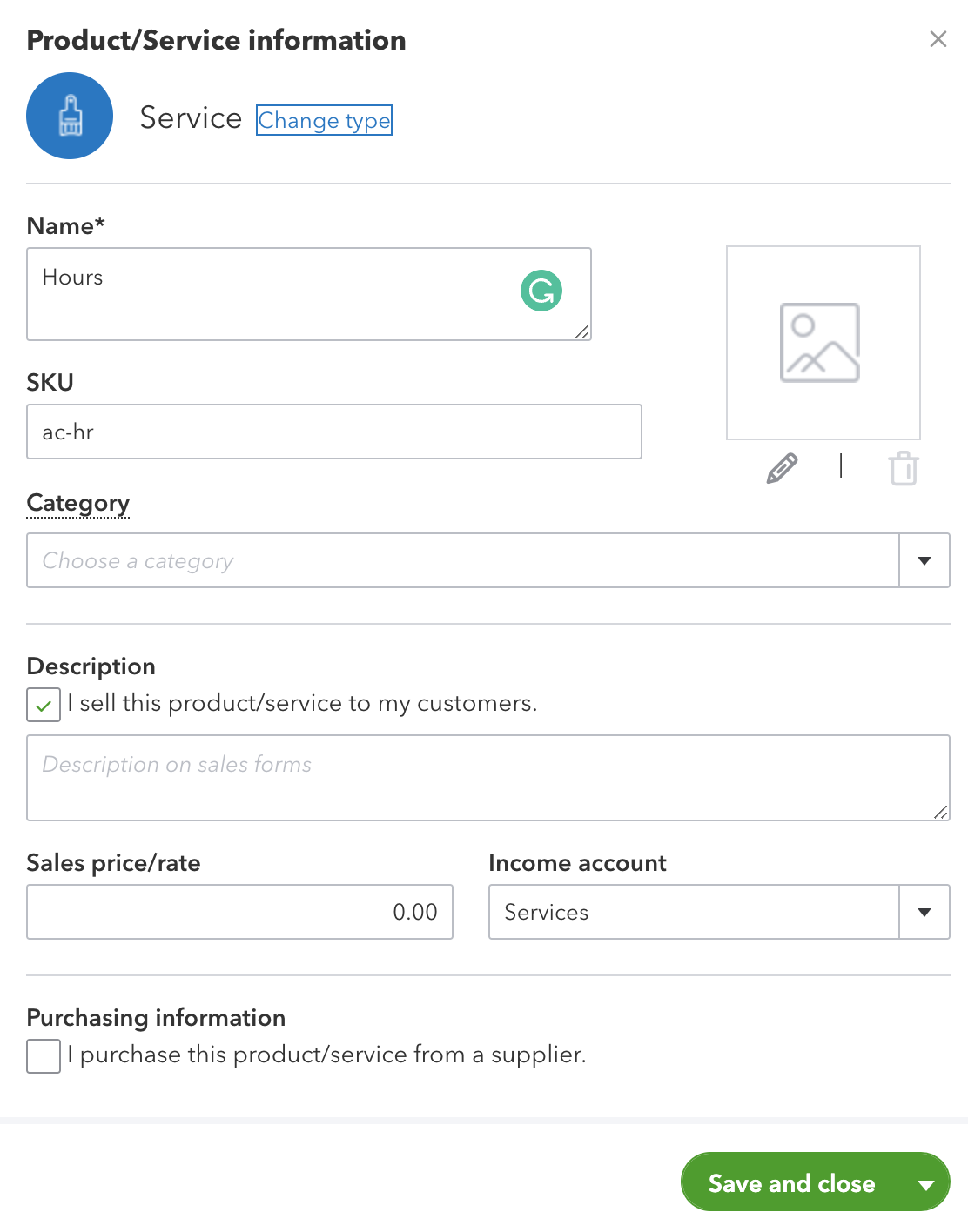Close the Product/Service information dialog
968x1232 pixels.
tap(938, 39)
